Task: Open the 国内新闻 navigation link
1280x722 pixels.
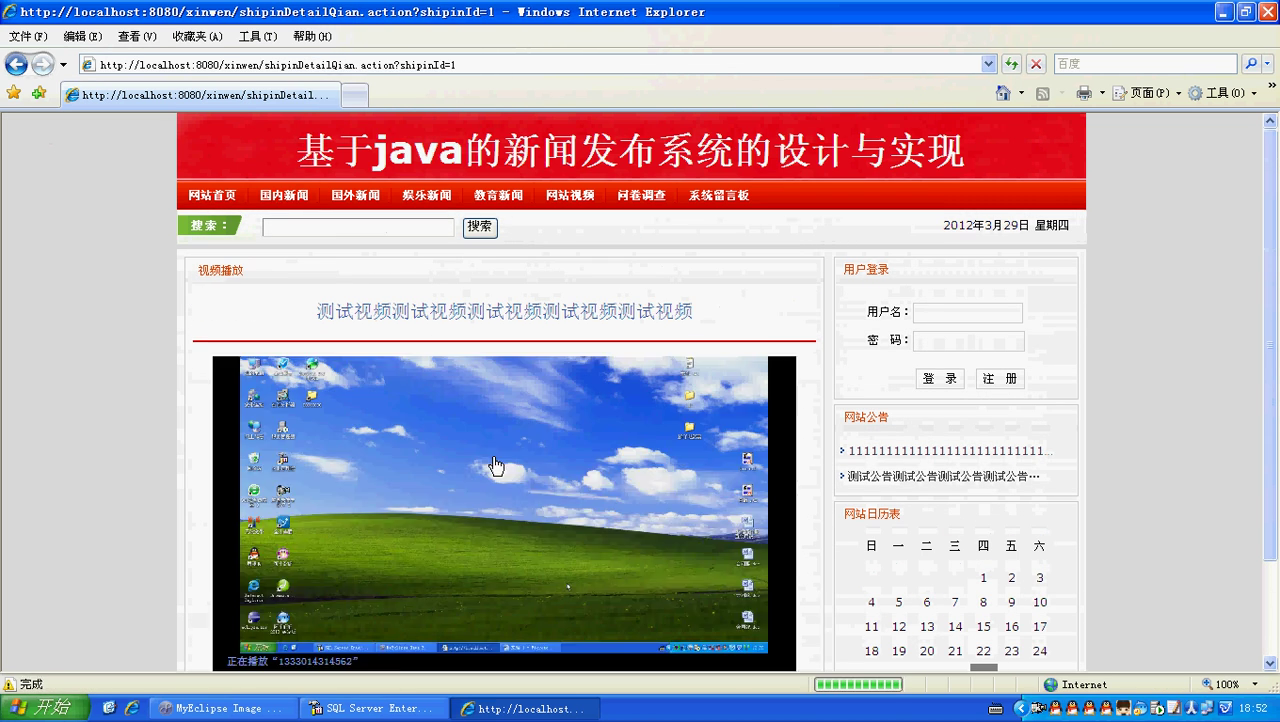Action: point(284,195)
